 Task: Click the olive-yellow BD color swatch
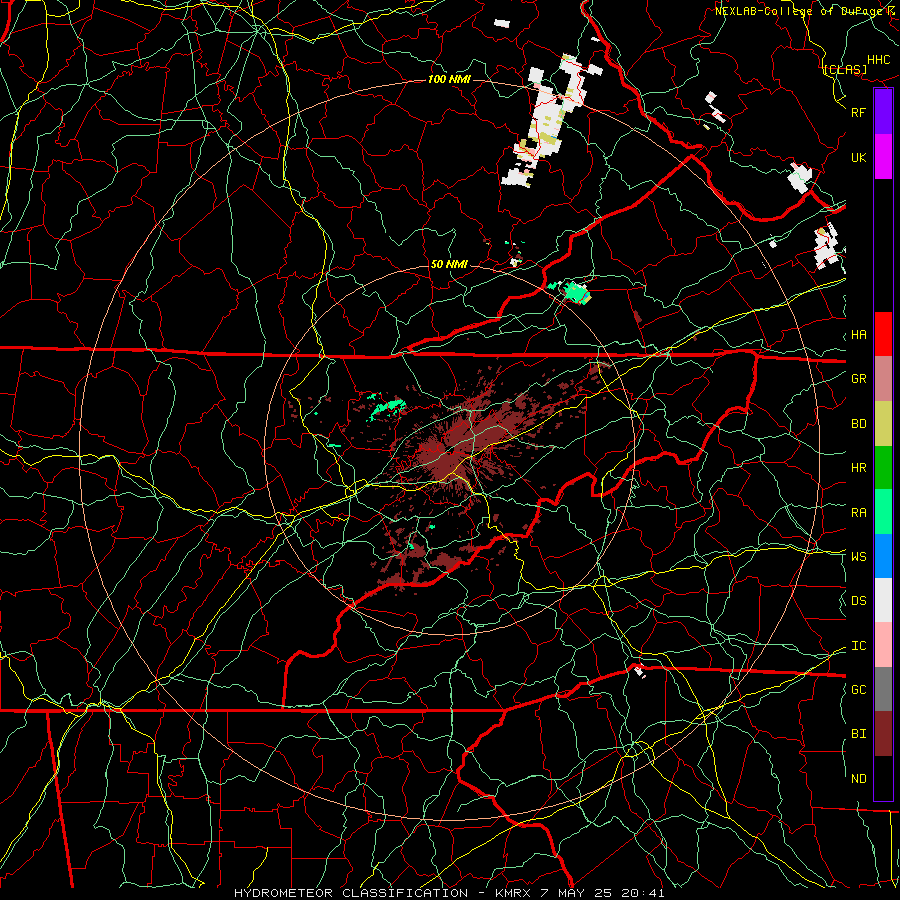pyautogui.click(x=883, y=424)
